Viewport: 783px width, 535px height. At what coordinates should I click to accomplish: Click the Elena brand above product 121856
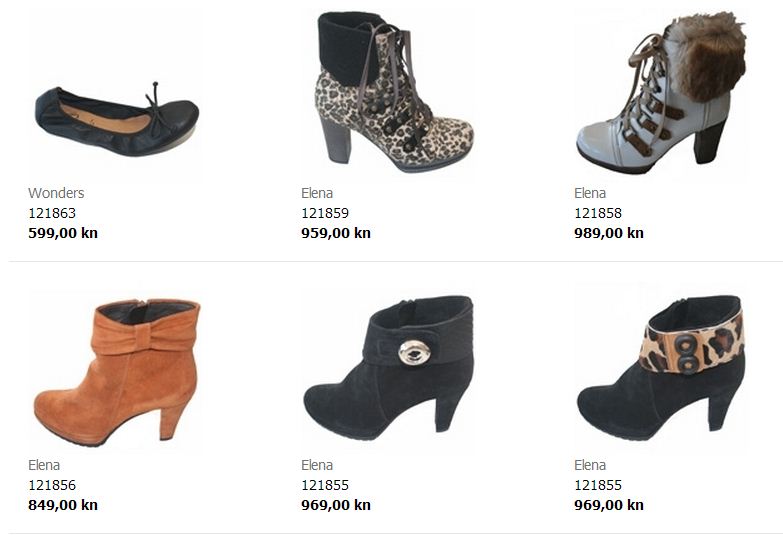[44, 465]
